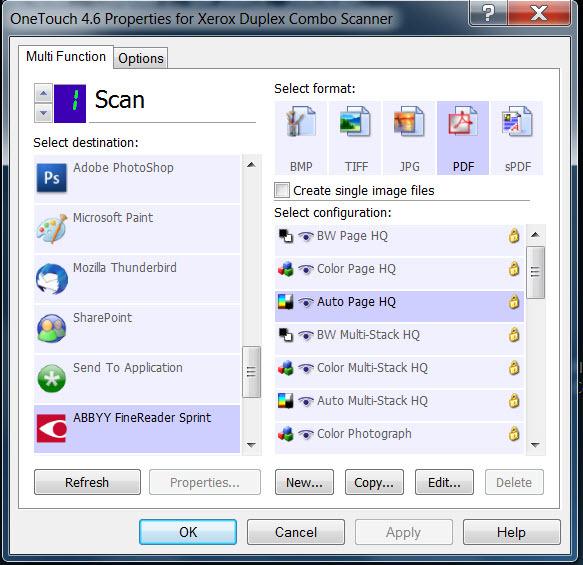Click the lock icon on BW Page HQ
This screenshot has width=583, height=565.
click(514, 236)
